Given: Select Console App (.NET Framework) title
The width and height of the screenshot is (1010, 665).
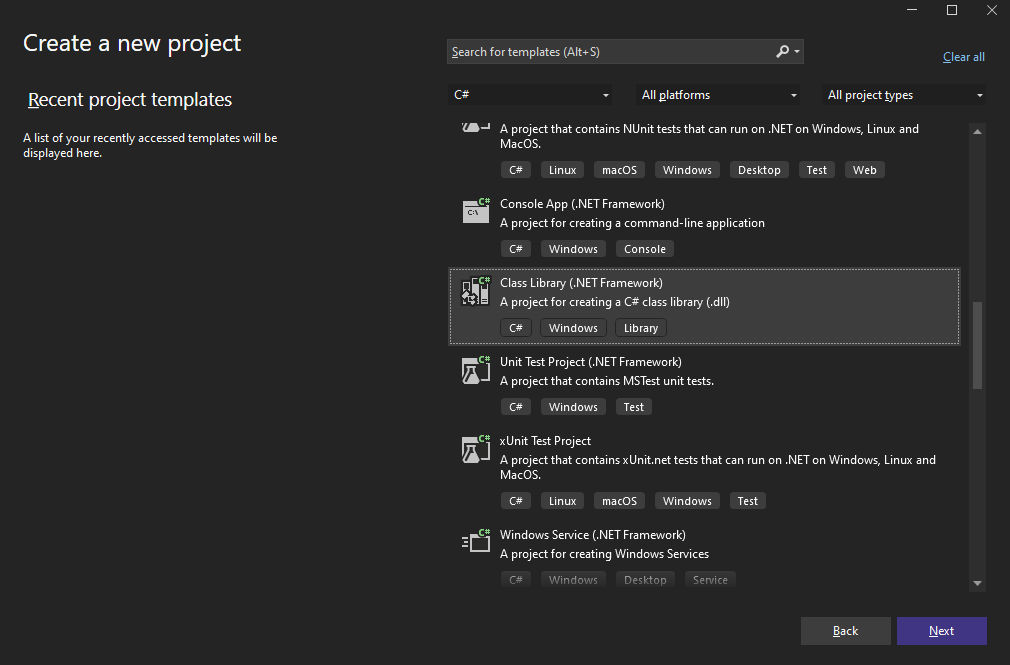Looking at the screenshot, I should [x=582, y=204].
